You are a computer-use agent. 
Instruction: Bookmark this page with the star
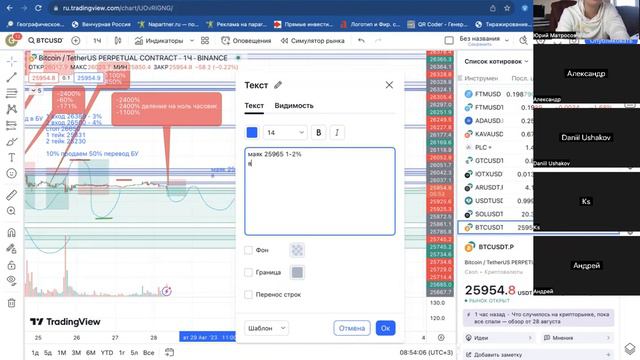[x=507, y=8]
